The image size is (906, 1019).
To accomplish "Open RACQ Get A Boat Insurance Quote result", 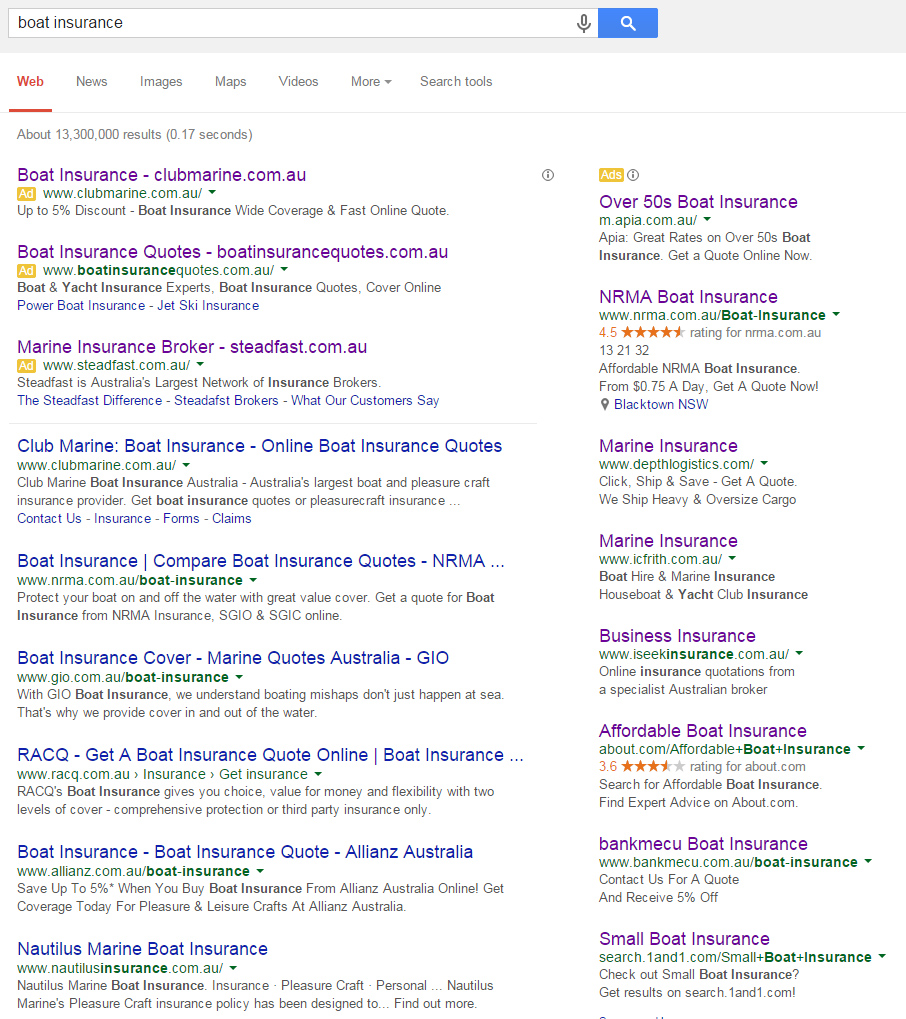I will coord(270,755).
